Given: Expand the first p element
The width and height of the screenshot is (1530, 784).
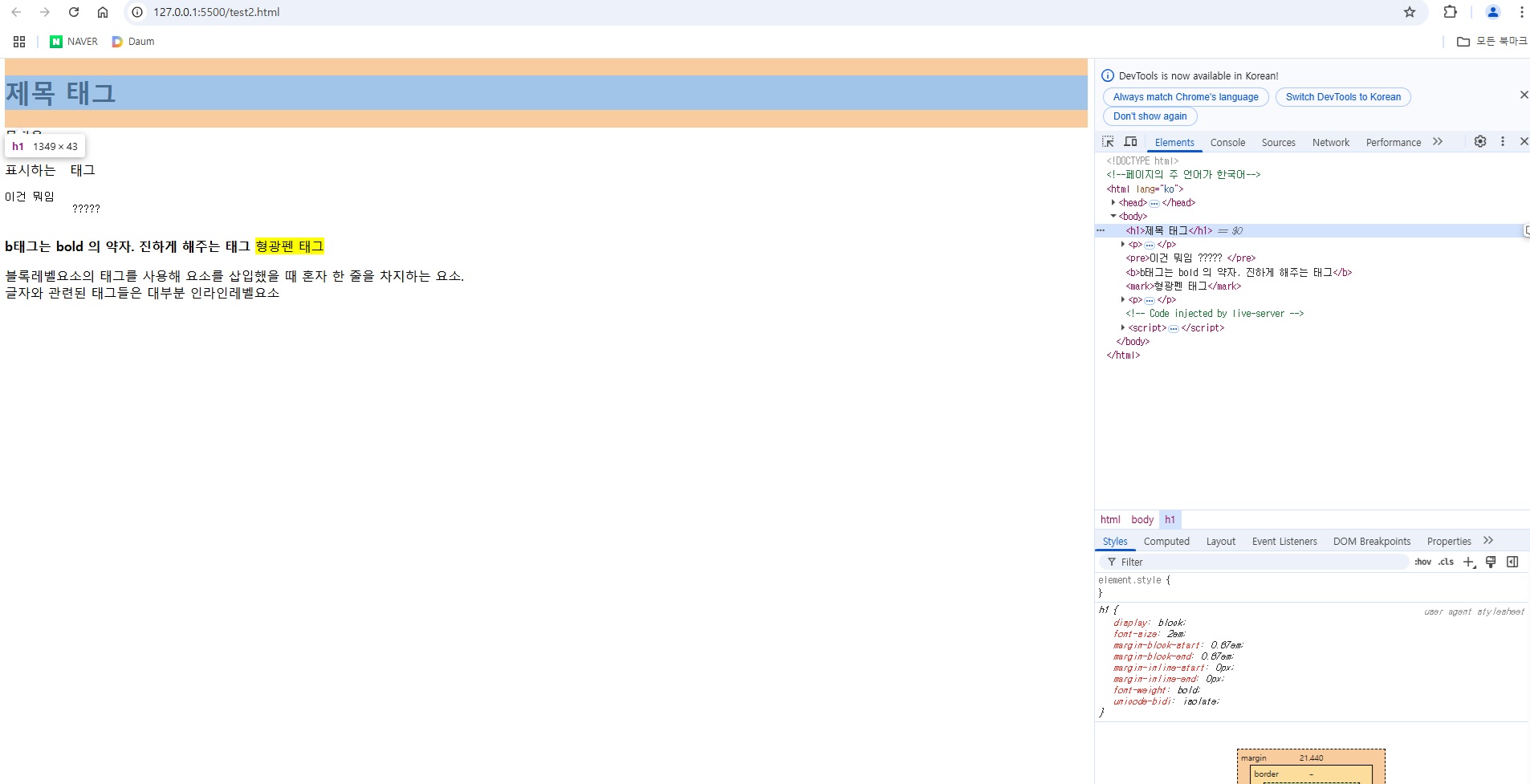Looking at the screenshot, I should click(x=1123, y=245).
